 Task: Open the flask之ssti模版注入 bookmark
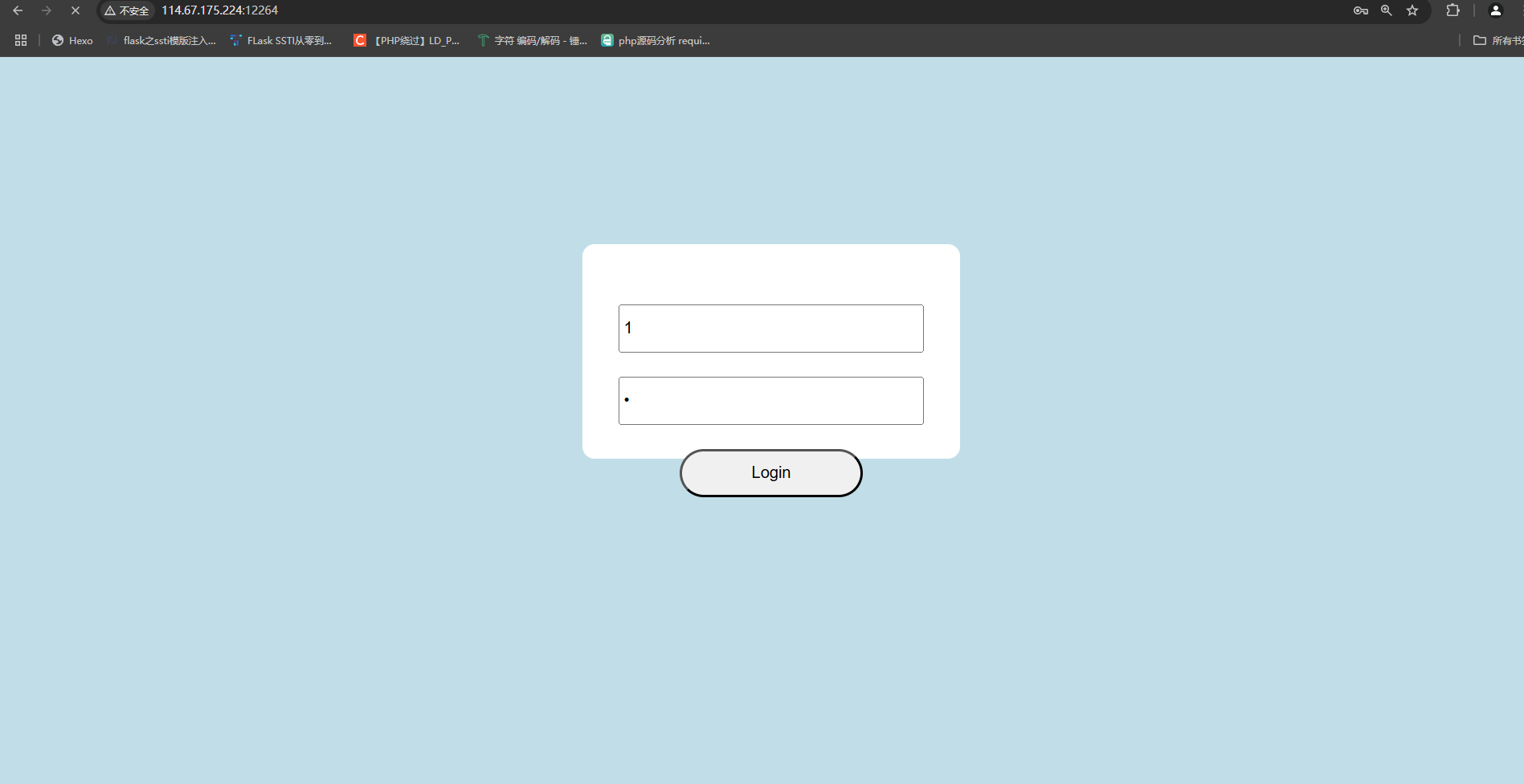[x=161, y=40]
